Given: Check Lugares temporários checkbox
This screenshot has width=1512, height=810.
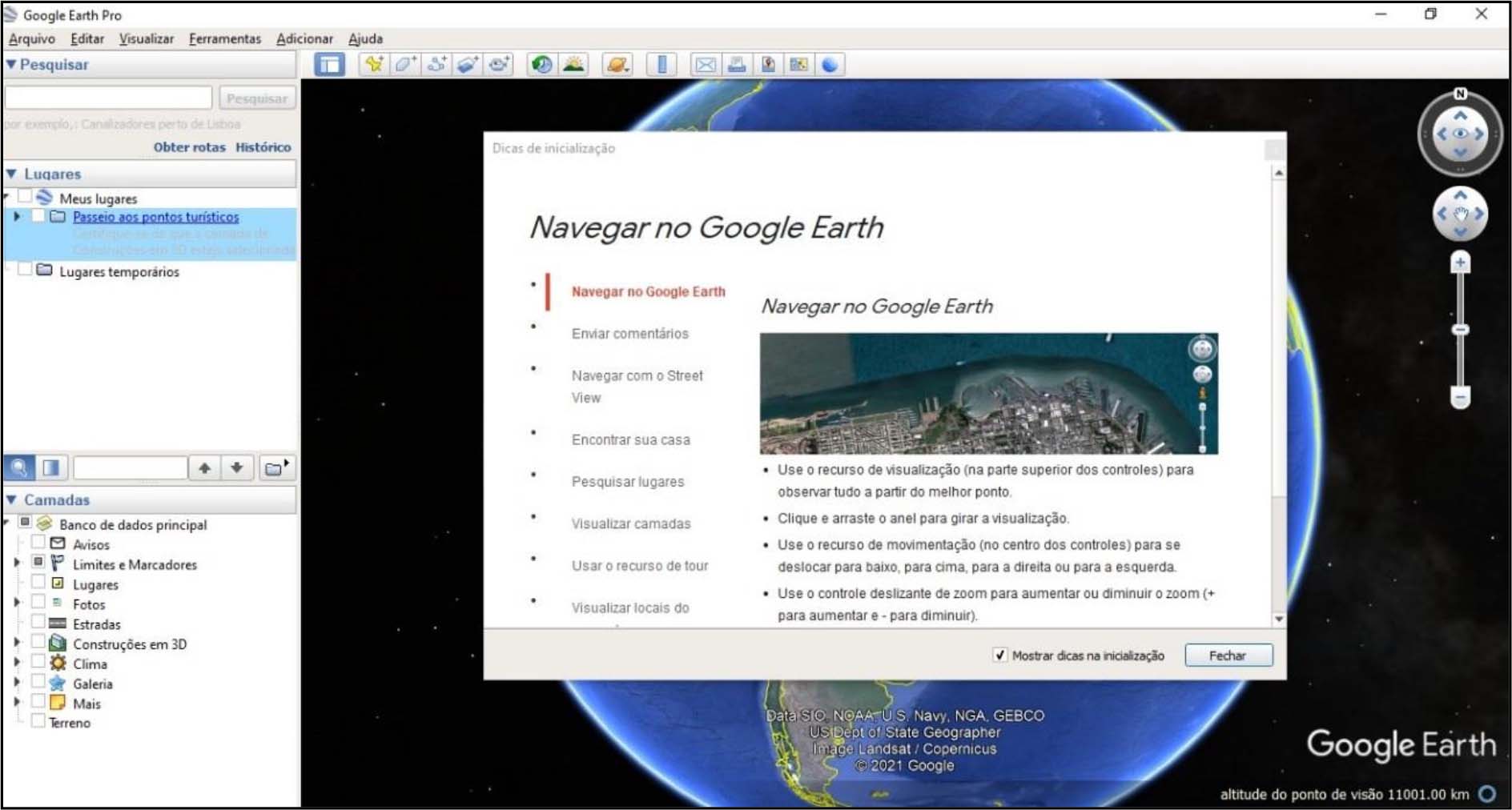Looking at the screenshot, I should tap(25, 270).
